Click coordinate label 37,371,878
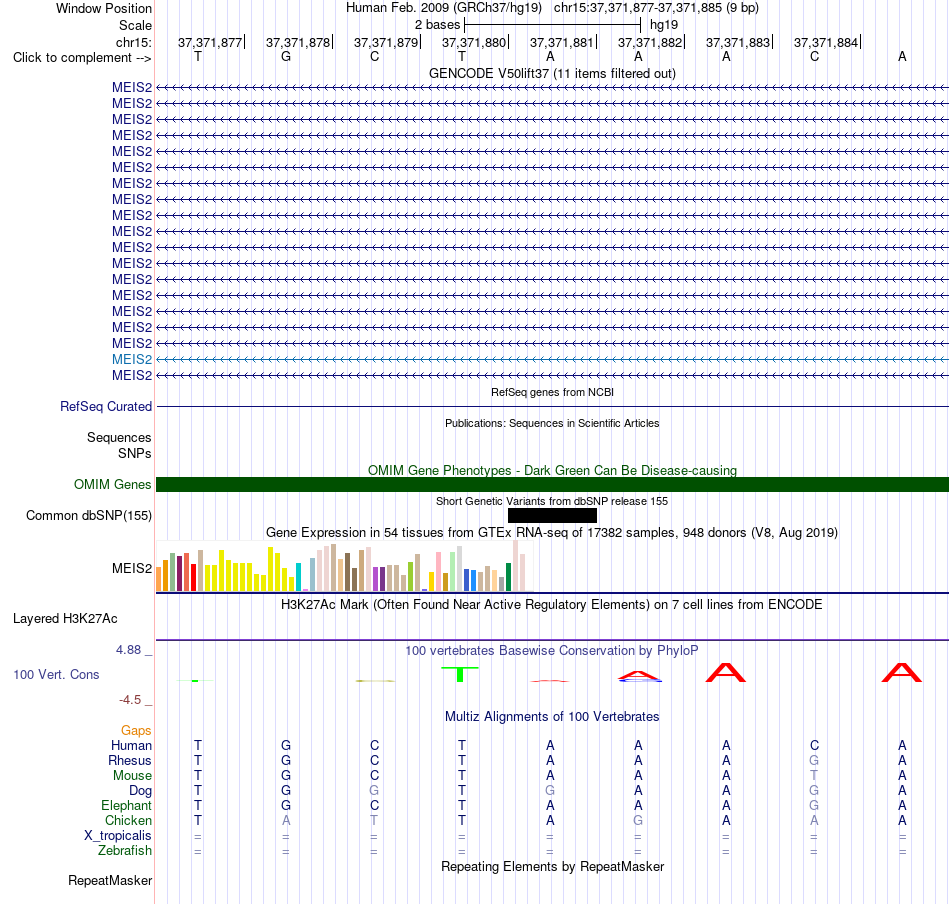 tap(297, 42)
